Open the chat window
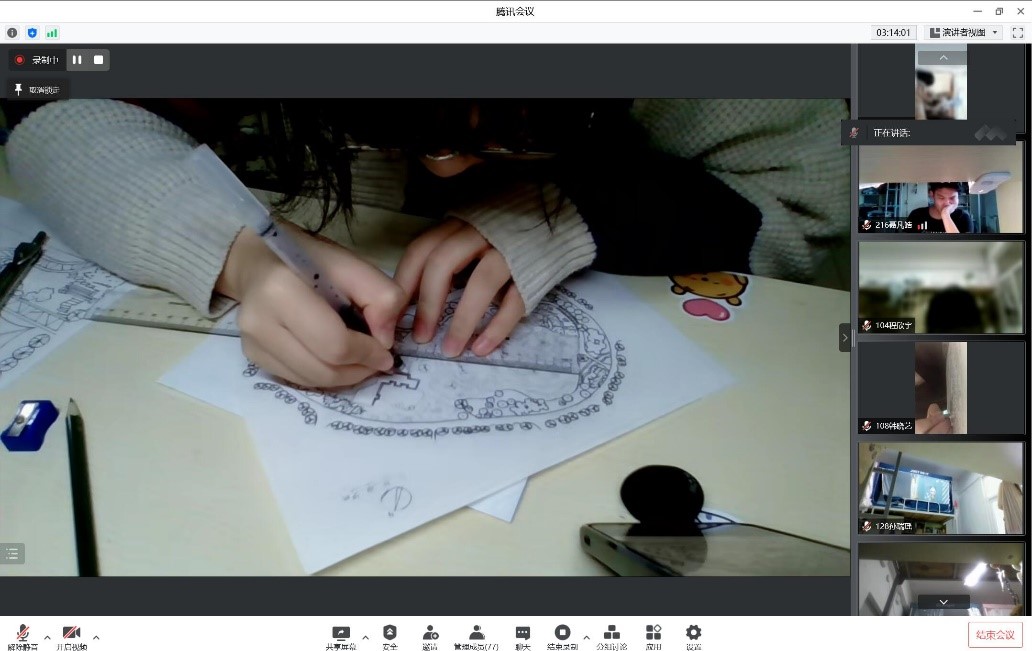The image size is (1032, 651). pyautogui.click(x=522, y=634)
